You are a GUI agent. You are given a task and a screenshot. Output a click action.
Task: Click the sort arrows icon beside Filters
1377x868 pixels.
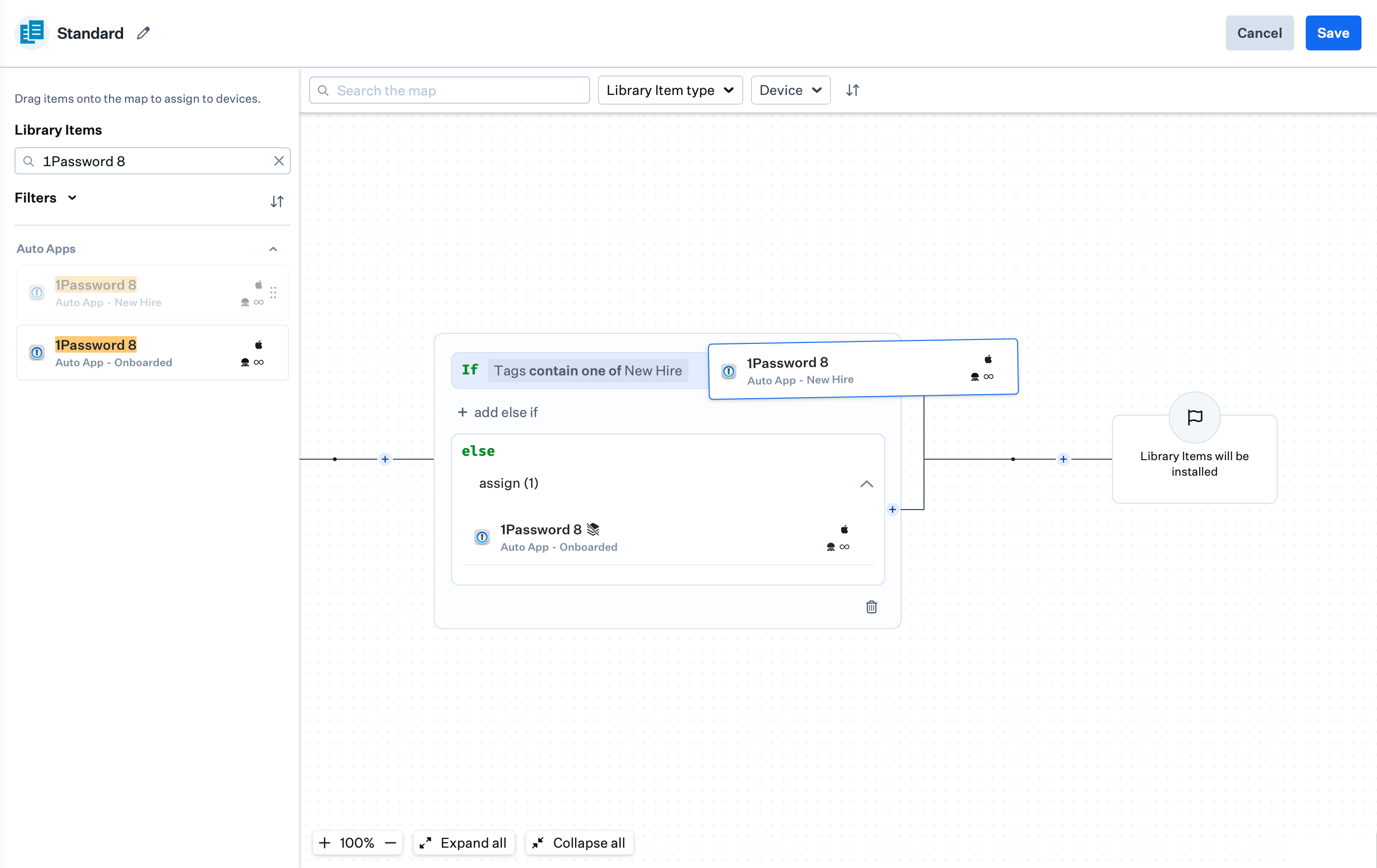click(277, 201)
